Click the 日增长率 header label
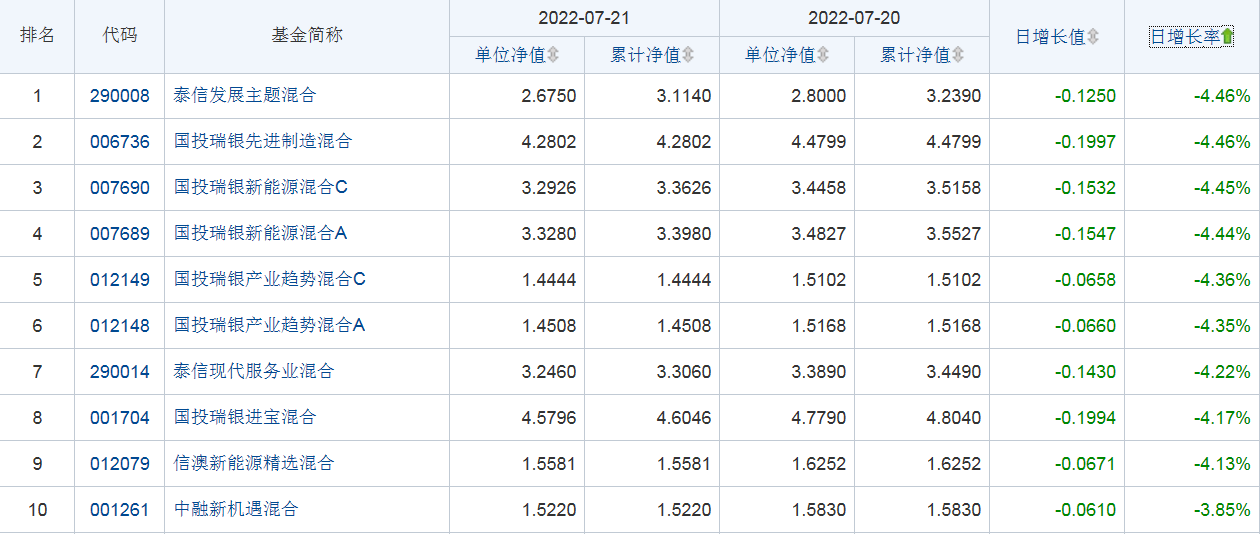The image size is (1260, 534). (1185, 37)
